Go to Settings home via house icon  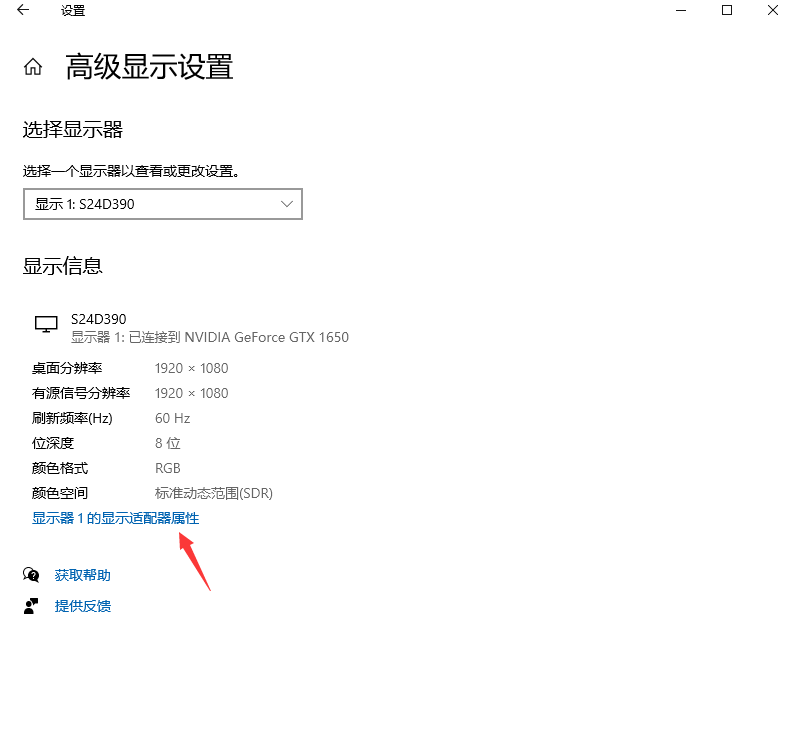pyautogui.click(x=33, y=67)
